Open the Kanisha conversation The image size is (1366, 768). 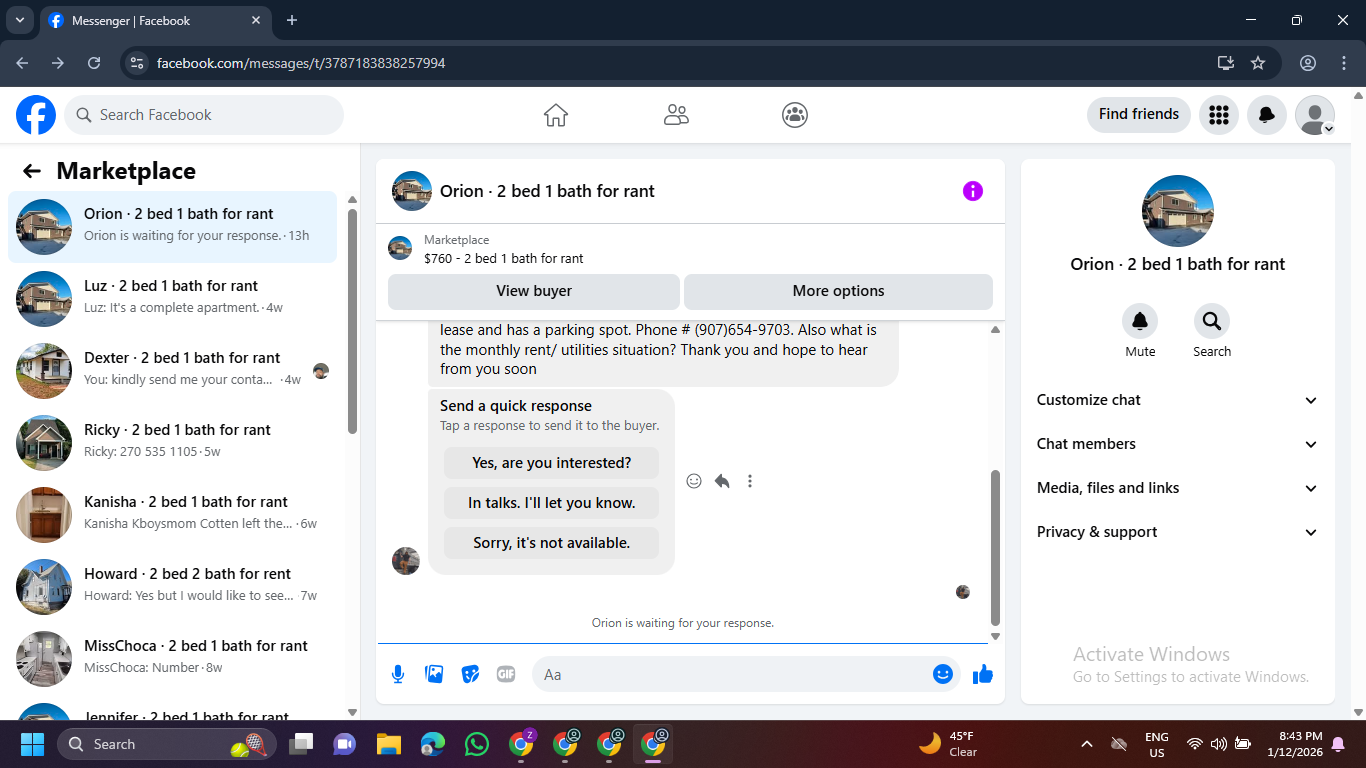pyautogui.click(x=172, y=515)
